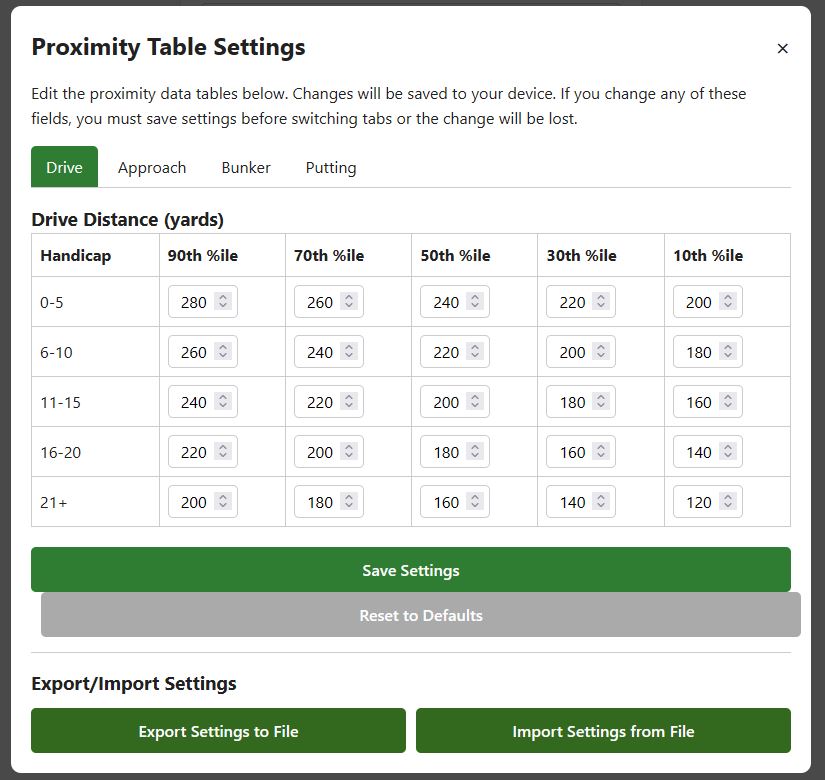Edit 0-5 handicap 50th %ile value field
Screen dimensions: 825x780
point(455,302)
